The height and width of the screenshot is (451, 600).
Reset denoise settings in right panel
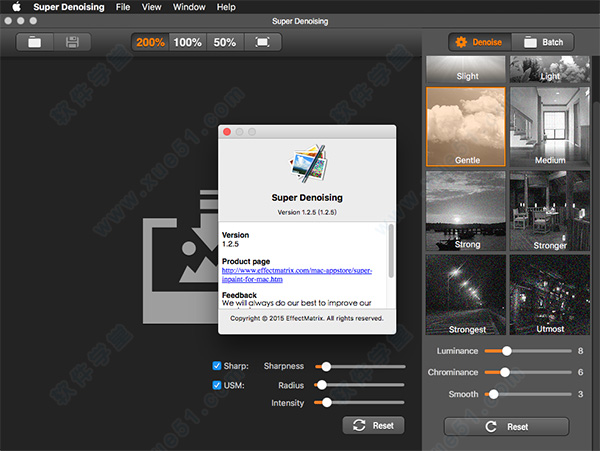point(507,427)
